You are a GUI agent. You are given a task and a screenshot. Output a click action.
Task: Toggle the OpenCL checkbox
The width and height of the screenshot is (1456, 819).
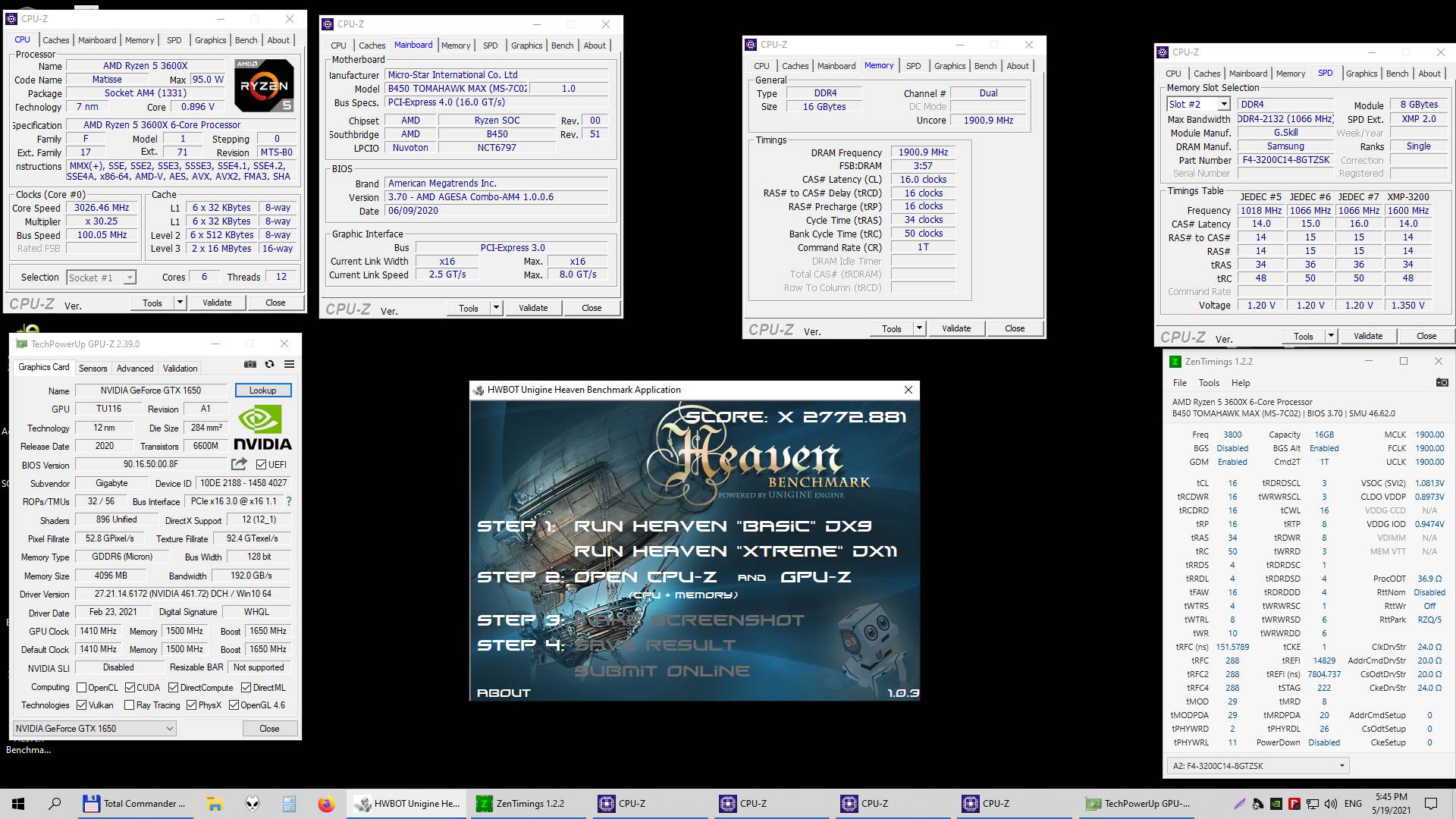pyautogui.click(x=82, y=688)
